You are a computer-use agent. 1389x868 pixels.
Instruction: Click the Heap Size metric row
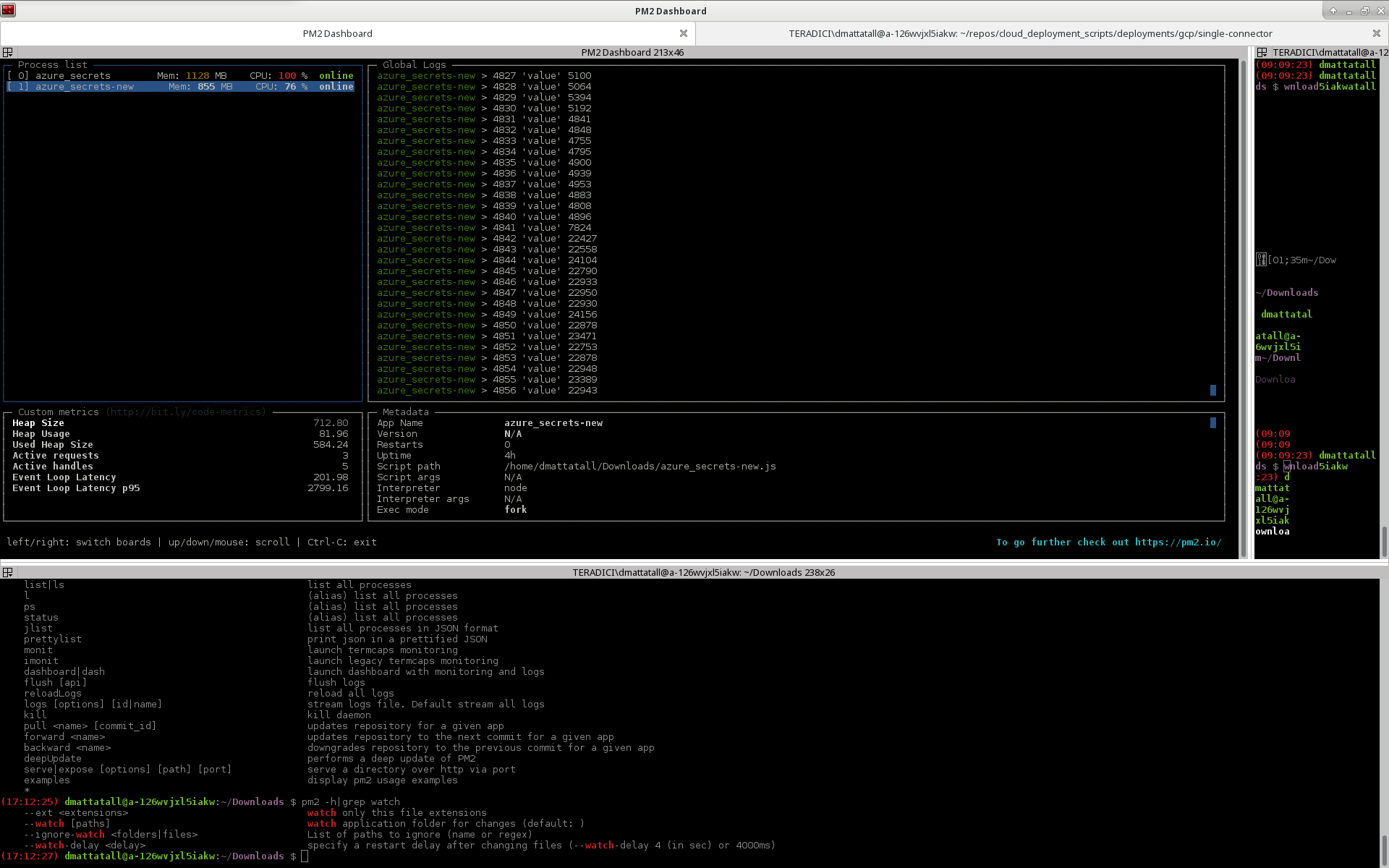[x=180, y=422]
